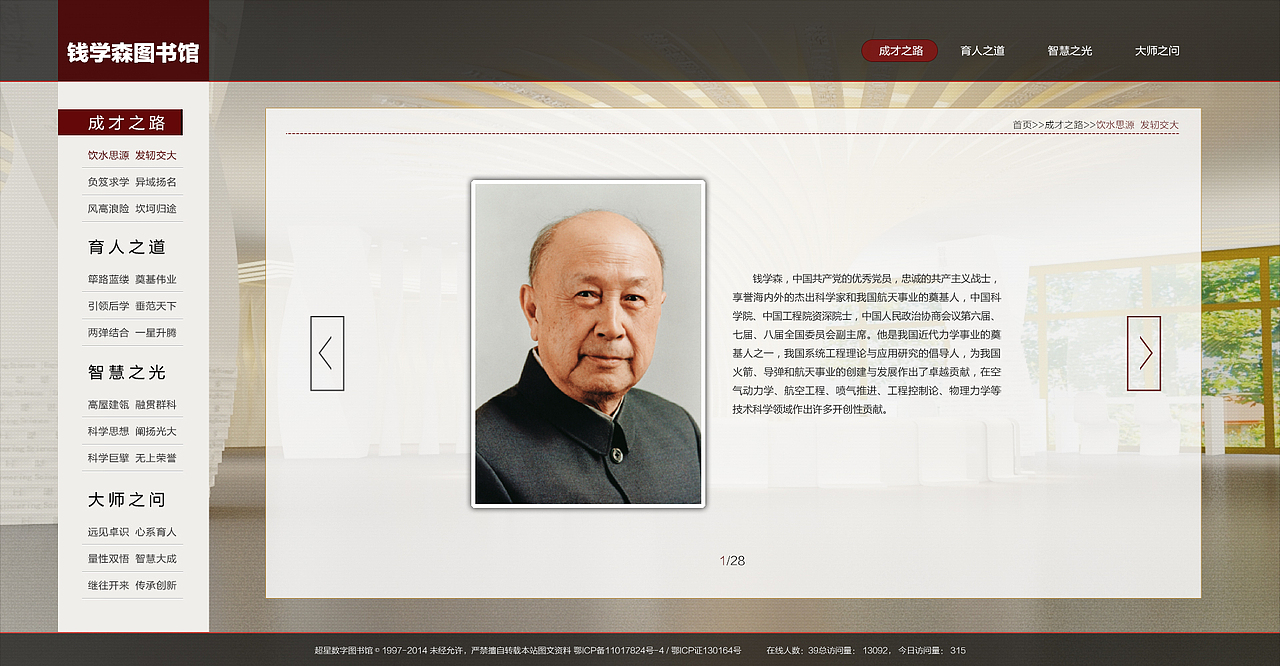Select the 成才之路 top navigation tab
This screenshot has width=1280, height=666.
(900, 50)
